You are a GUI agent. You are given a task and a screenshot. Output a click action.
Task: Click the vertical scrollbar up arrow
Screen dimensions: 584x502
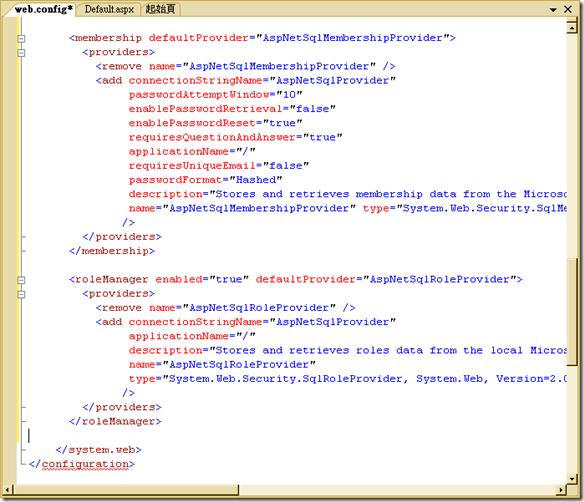(x=572, y=28)
